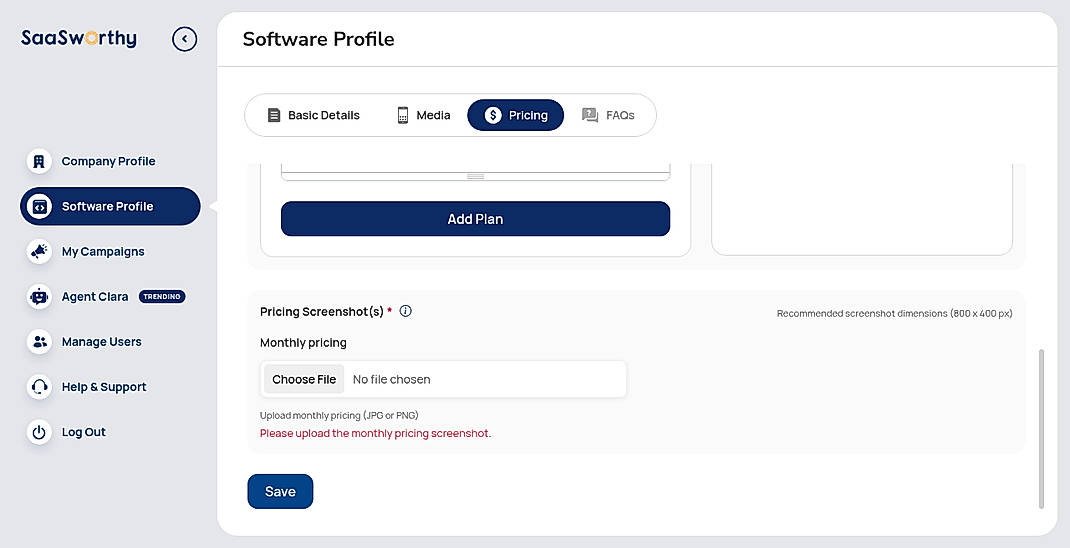Screen dimensions: 1070x548
Task: Click the Agent Clara robot icon
Action: (39, 296)
